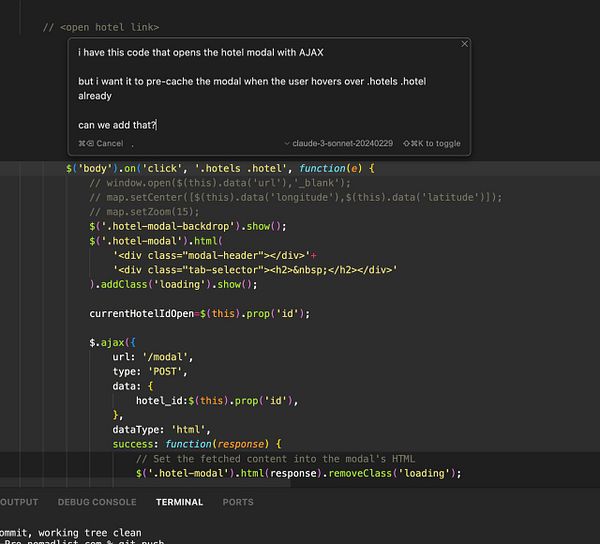Open the DEBUG CONSOLE tab

coord(97,502)
